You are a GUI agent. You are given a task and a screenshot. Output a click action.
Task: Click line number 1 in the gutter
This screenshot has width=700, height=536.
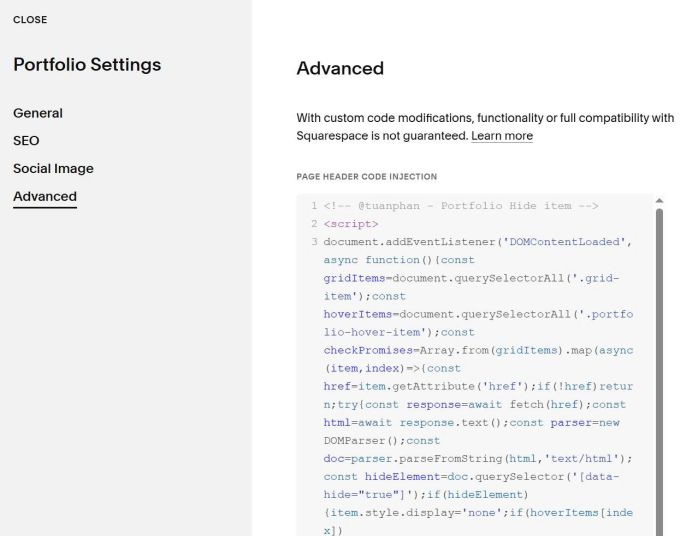pos(314,206)
